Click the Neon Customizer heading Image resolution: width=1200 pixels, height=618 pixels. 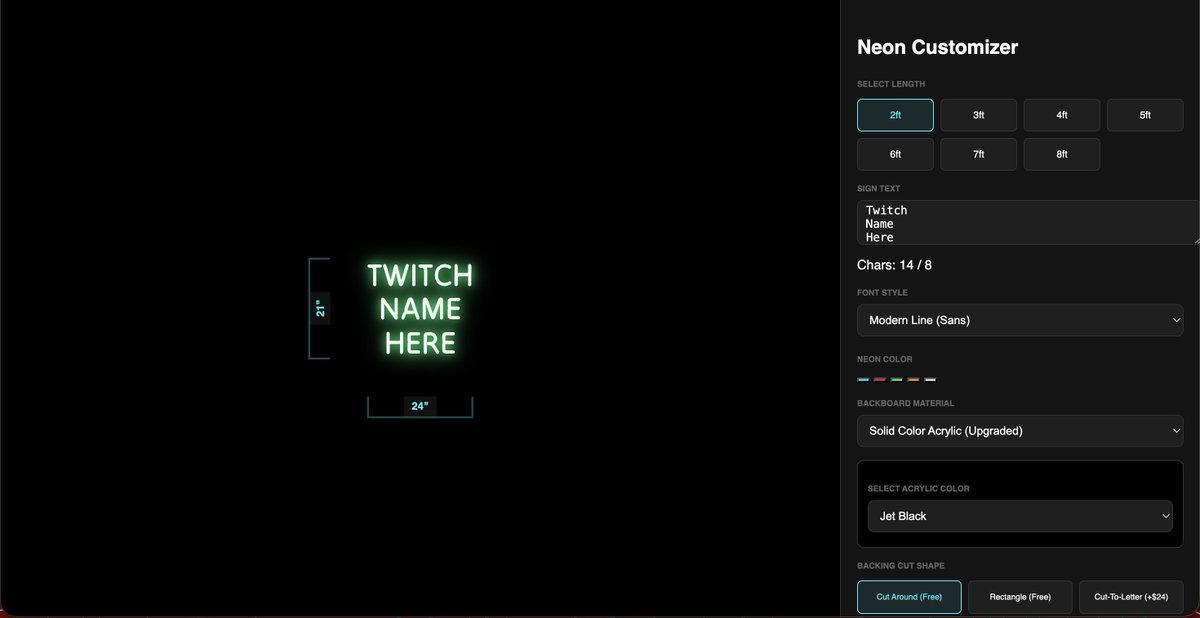tap(938, 47)
